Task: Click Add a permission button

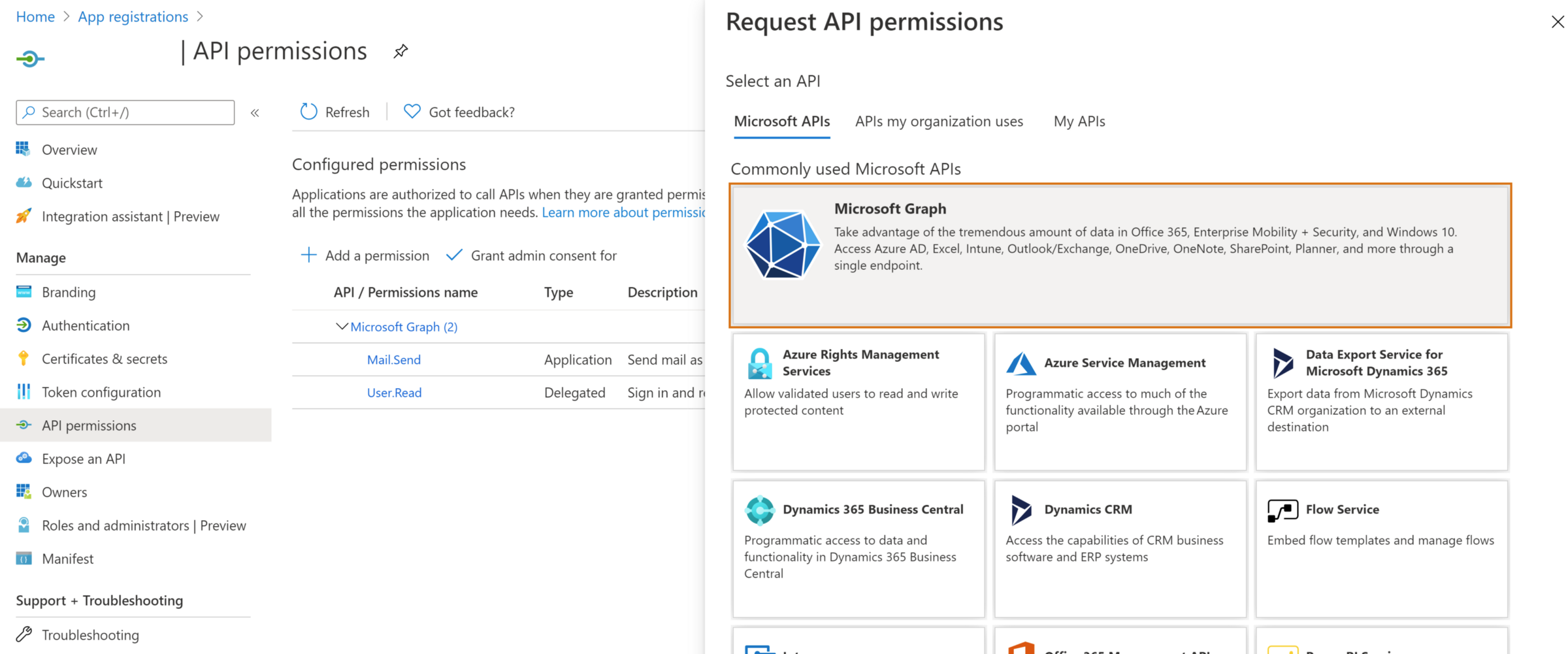Action: click(365, 255)
